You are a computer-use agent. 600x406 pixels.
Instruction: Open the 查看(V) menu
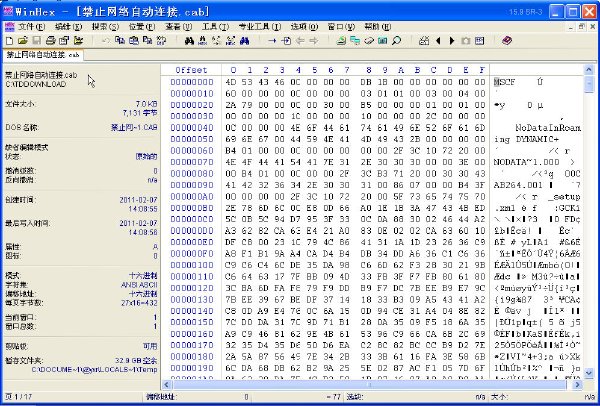pyautogui.click(x=179, y=27)
